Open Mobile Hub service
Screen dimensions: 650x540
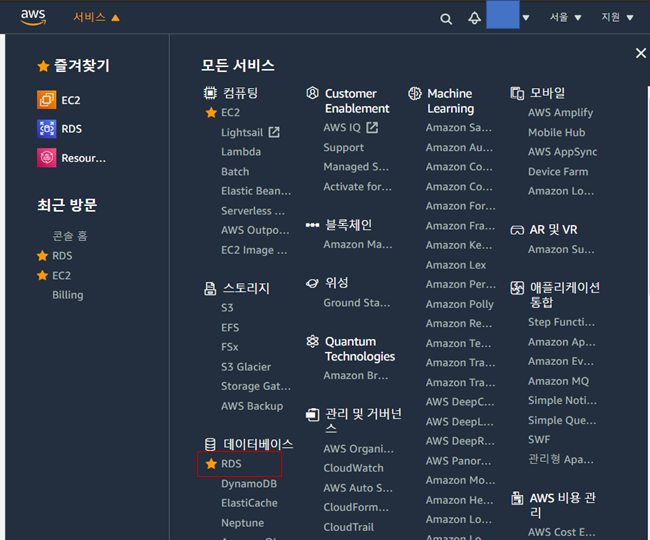point(556,133)
